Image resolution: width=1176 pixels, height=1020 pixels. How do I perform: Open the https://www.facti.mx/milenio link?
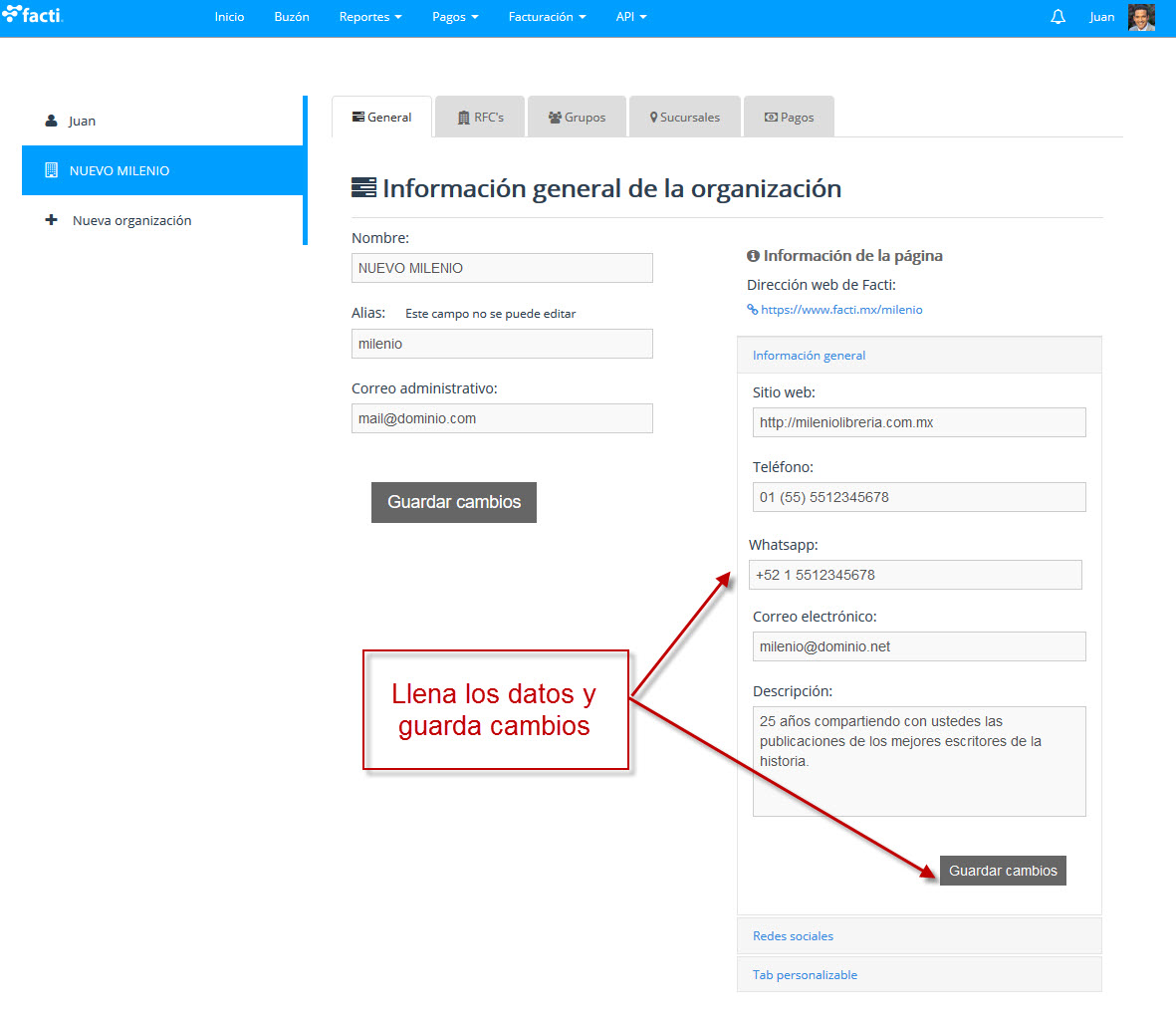pos(841,309)
